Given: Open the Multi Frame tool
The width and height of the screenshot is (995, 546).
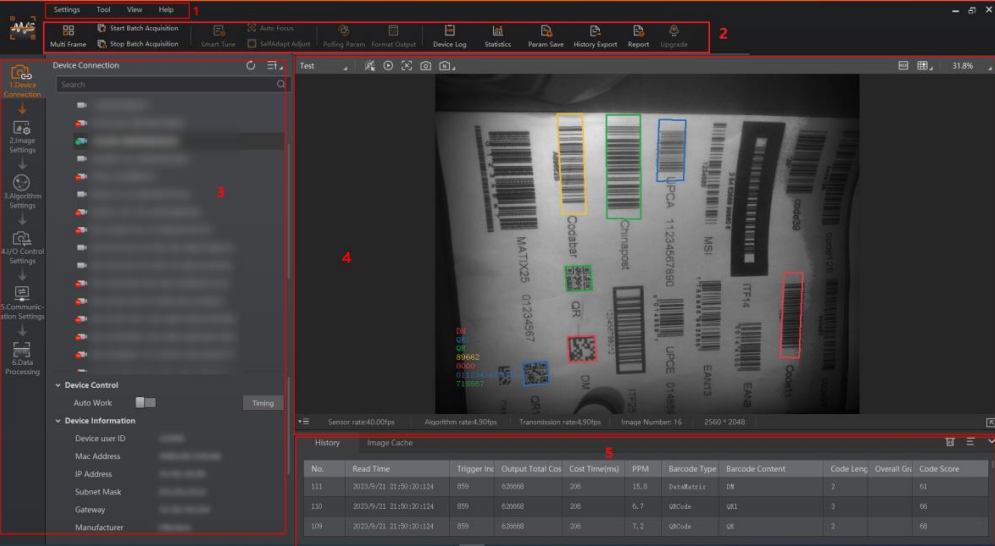Looking at the screenshot, I should pos(68,36).
